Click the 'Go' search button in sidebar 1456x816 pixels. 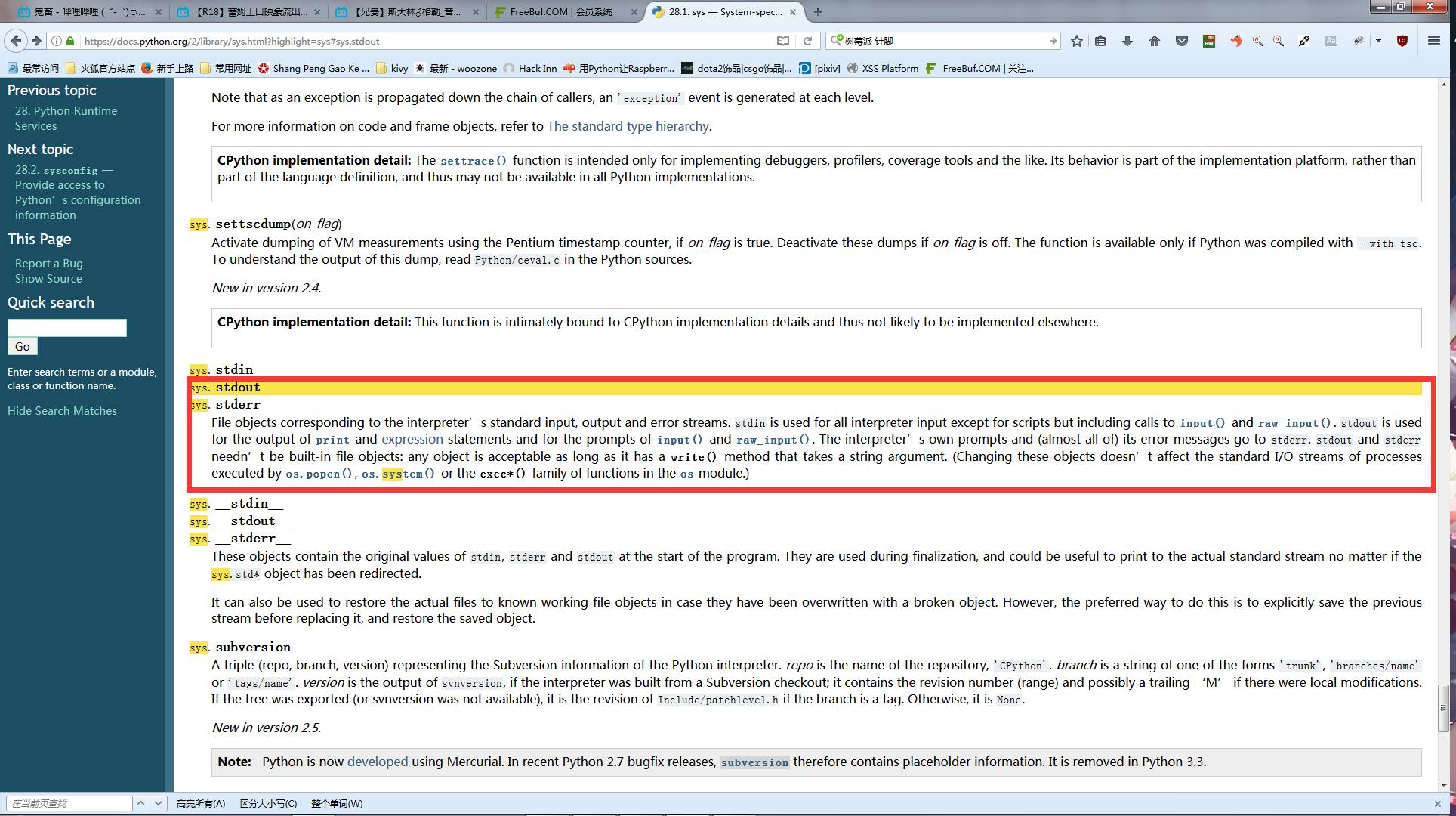(x=22, y=346)
